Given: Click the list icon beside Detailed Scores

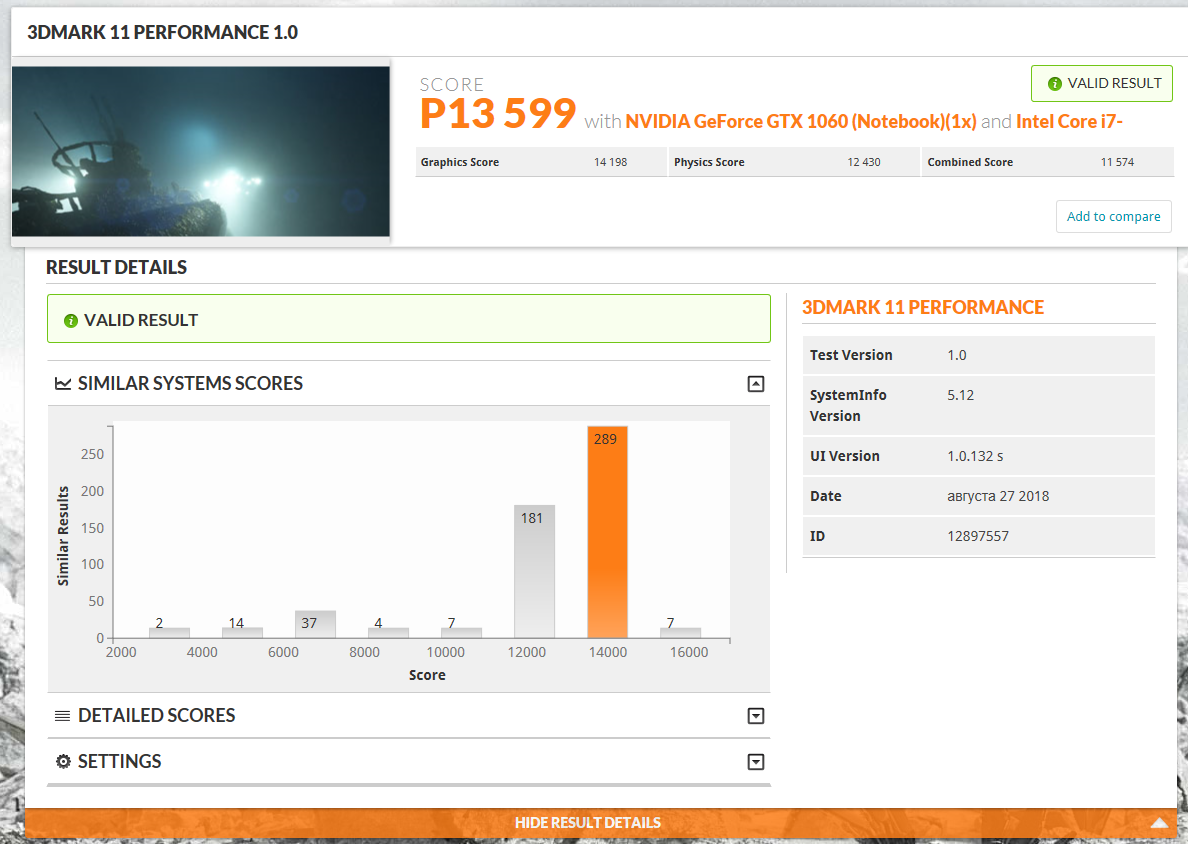Looking at the screenshot, I should [63, 716].
